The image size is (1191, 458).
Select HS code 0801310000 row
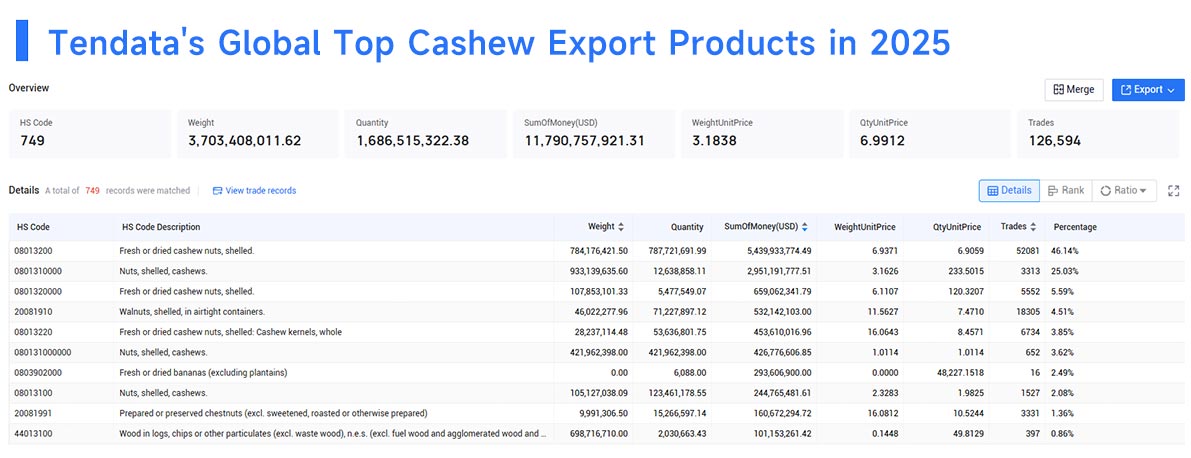click(x=596, y=271)
